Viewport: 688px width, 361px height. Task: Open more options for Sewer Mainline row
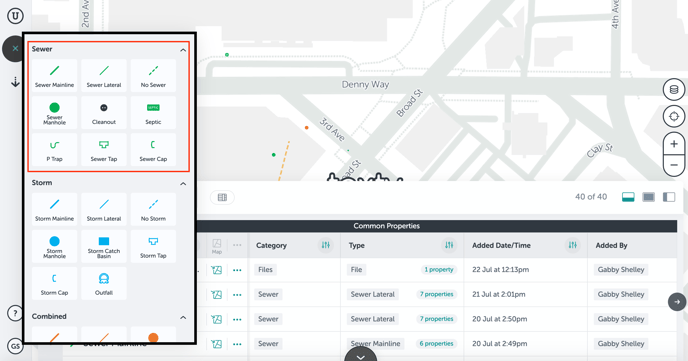[237, 344]
